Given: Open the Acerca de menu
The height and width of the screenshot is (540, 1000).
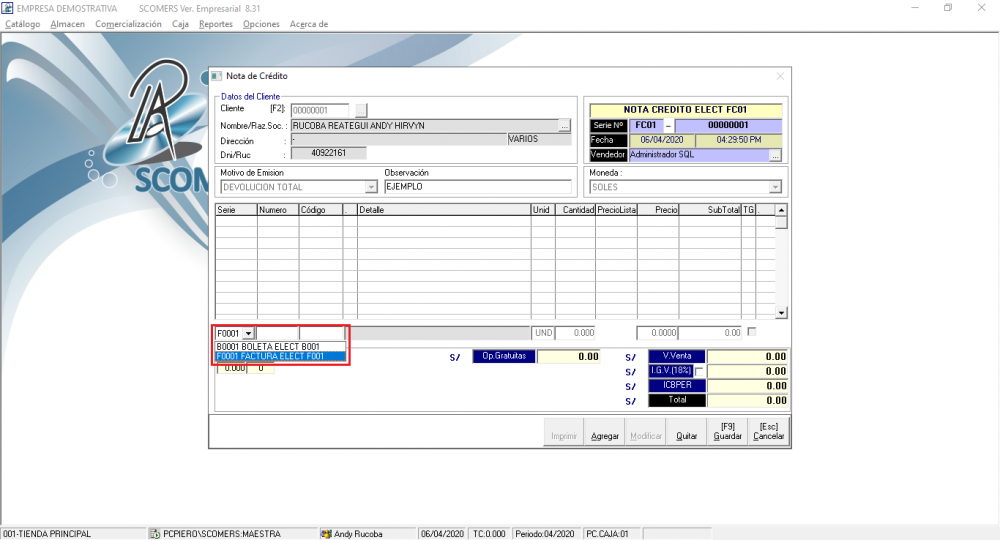Looking at the screenshot, I should (309, 24).
